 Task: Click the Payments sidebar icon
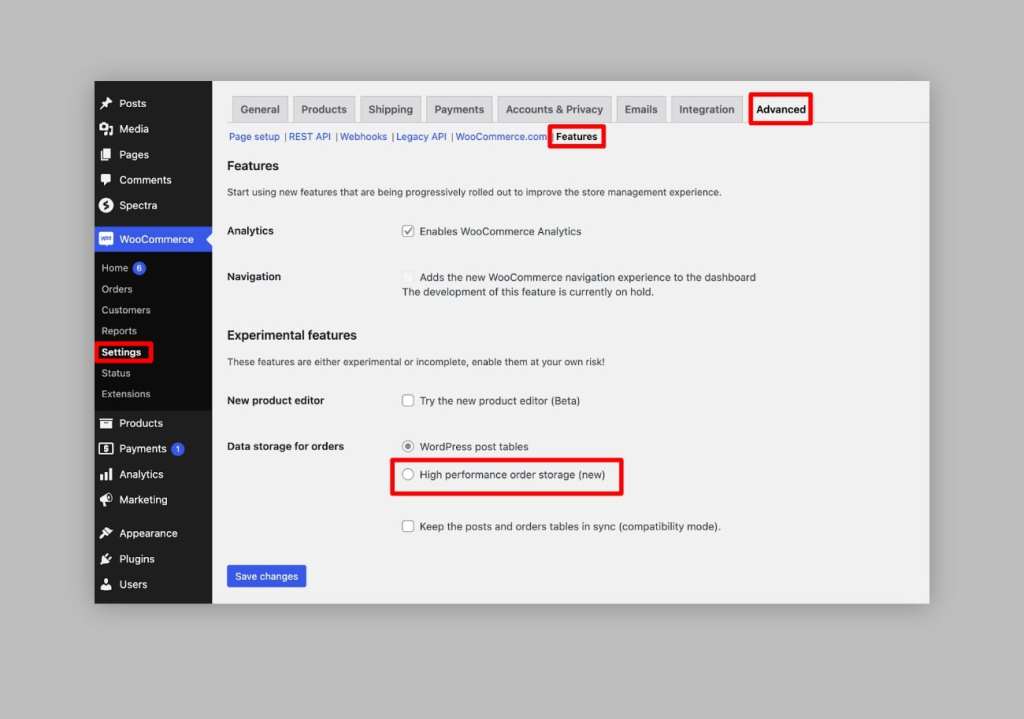pyautogui.click(x=106, y=448)
